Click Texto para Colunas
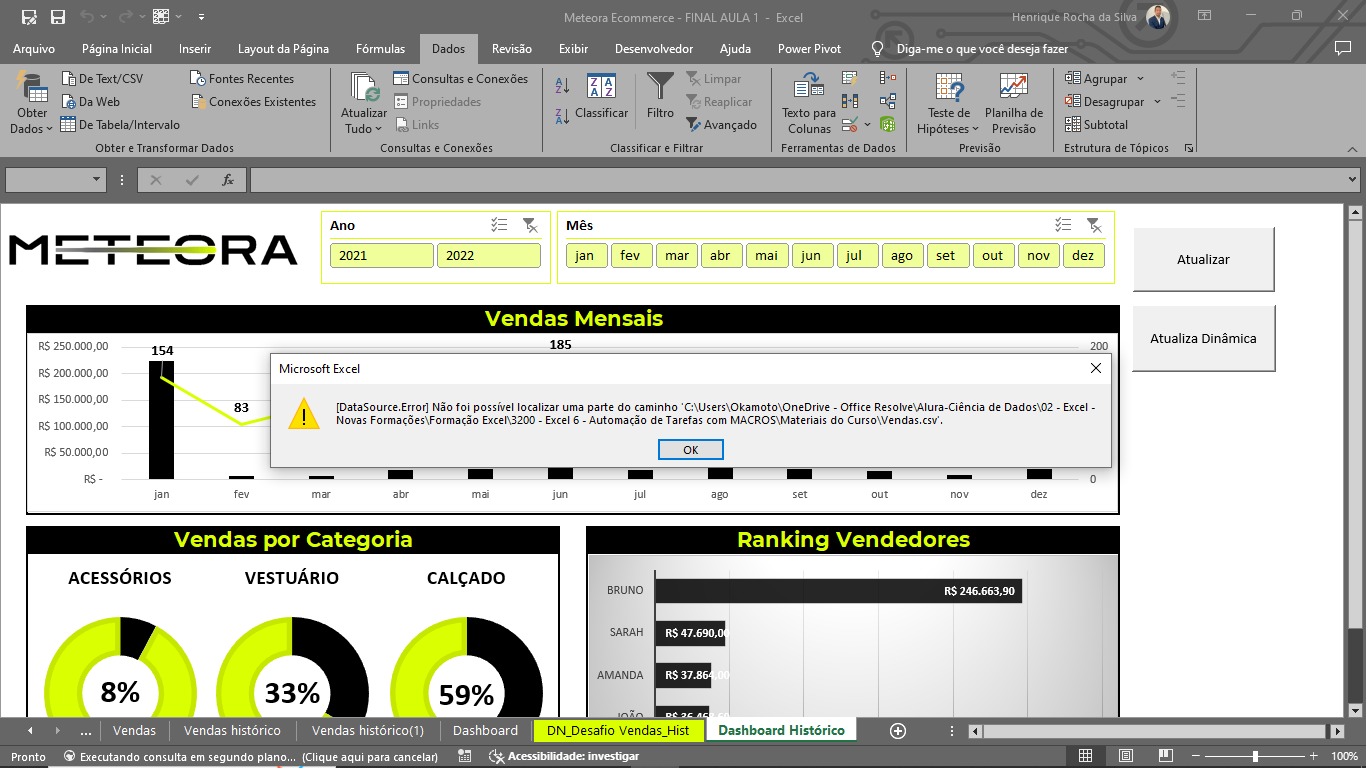The image size is (1366, 768). pyautogui.click(x=809, y=104)
